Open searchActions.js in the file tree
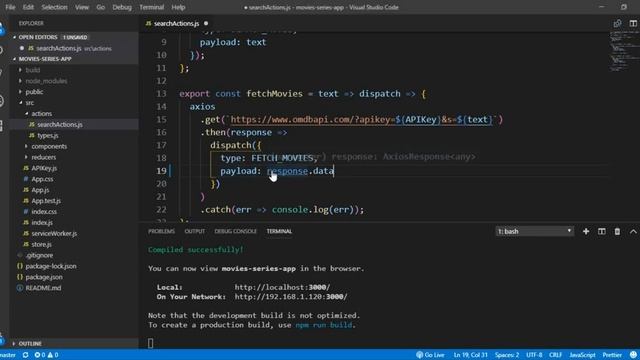The image size is (640, 360). pyautogui.click(x=60, y=124)
